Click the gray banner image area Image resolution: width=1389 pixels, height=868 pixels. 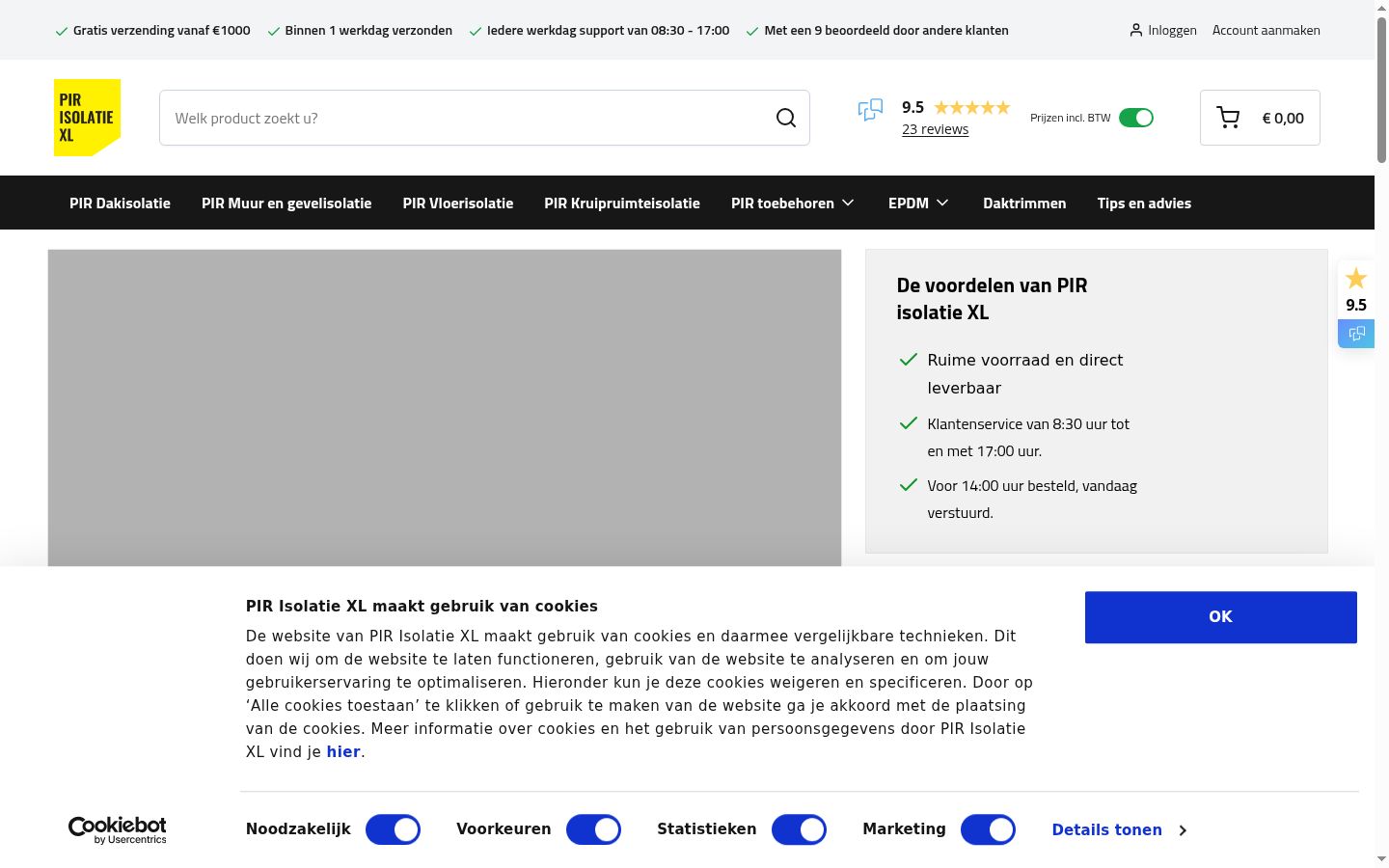(445, 408)
